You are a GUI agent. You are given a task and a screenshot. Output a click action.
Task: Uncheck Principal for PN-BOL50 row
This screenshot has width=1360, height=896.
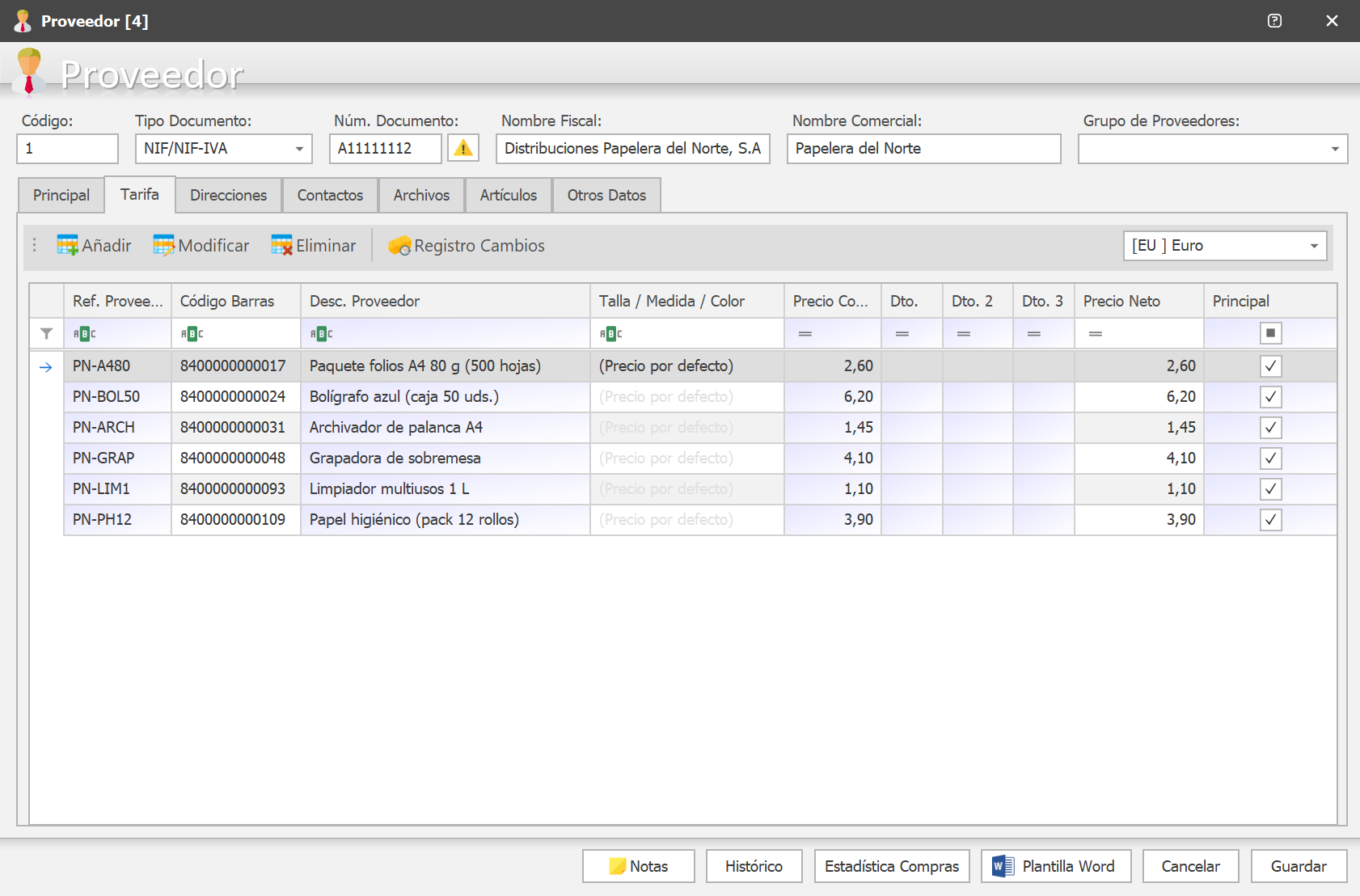(x=1270, y=397)
